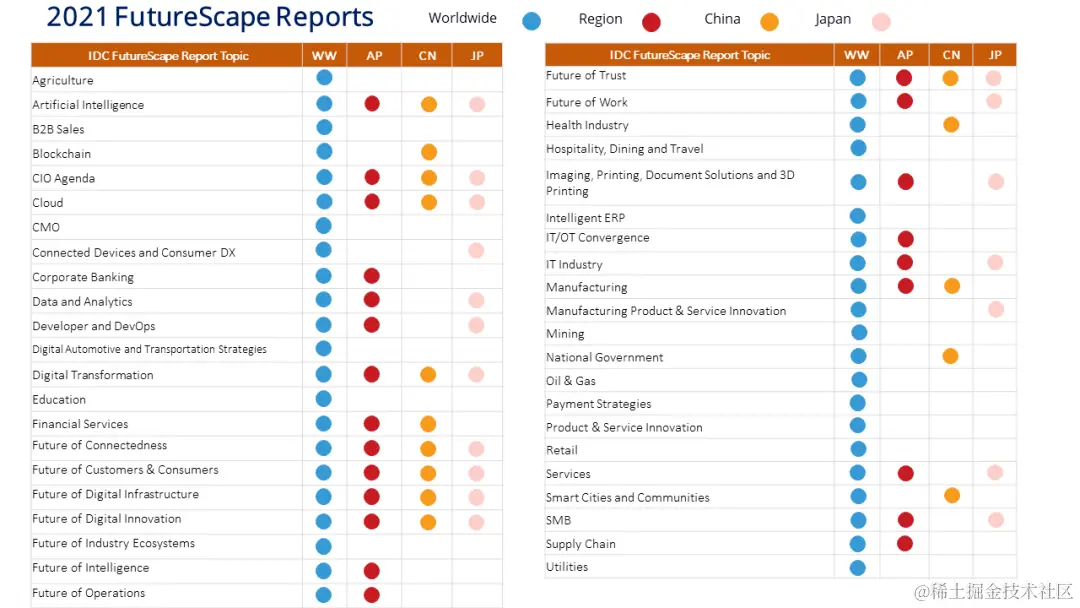This screenshot has height=608, width=1080.
Task: Click the orange CN dot for Cloud
Action: (428, 202)
